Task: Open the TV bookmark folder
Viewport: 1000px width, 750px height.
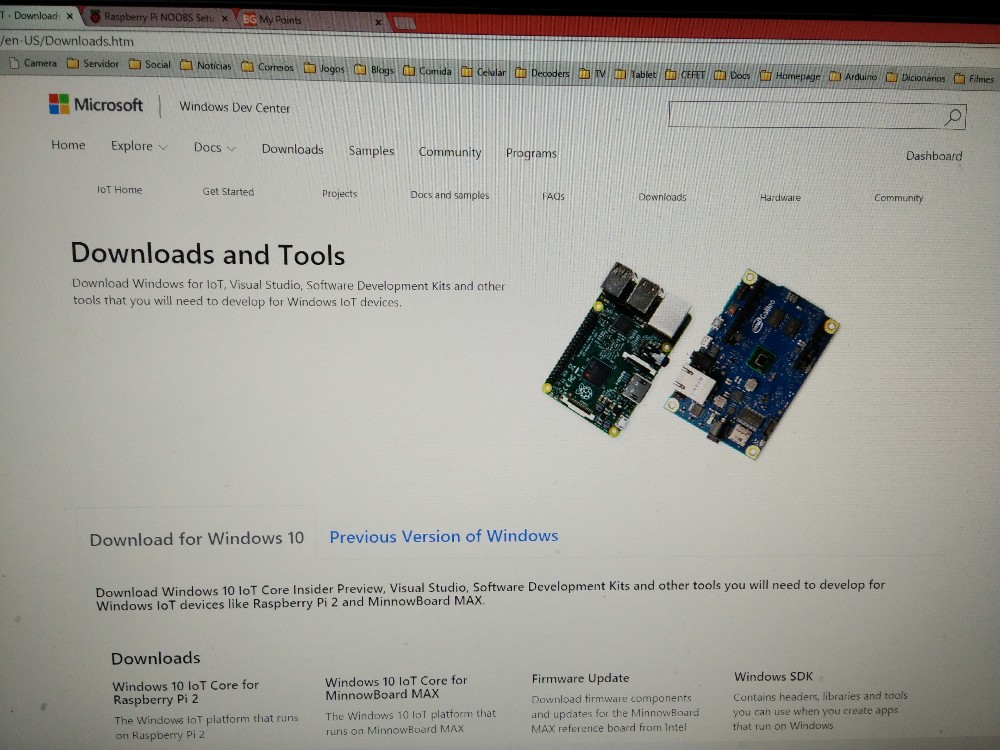Action: coord(592,74)
